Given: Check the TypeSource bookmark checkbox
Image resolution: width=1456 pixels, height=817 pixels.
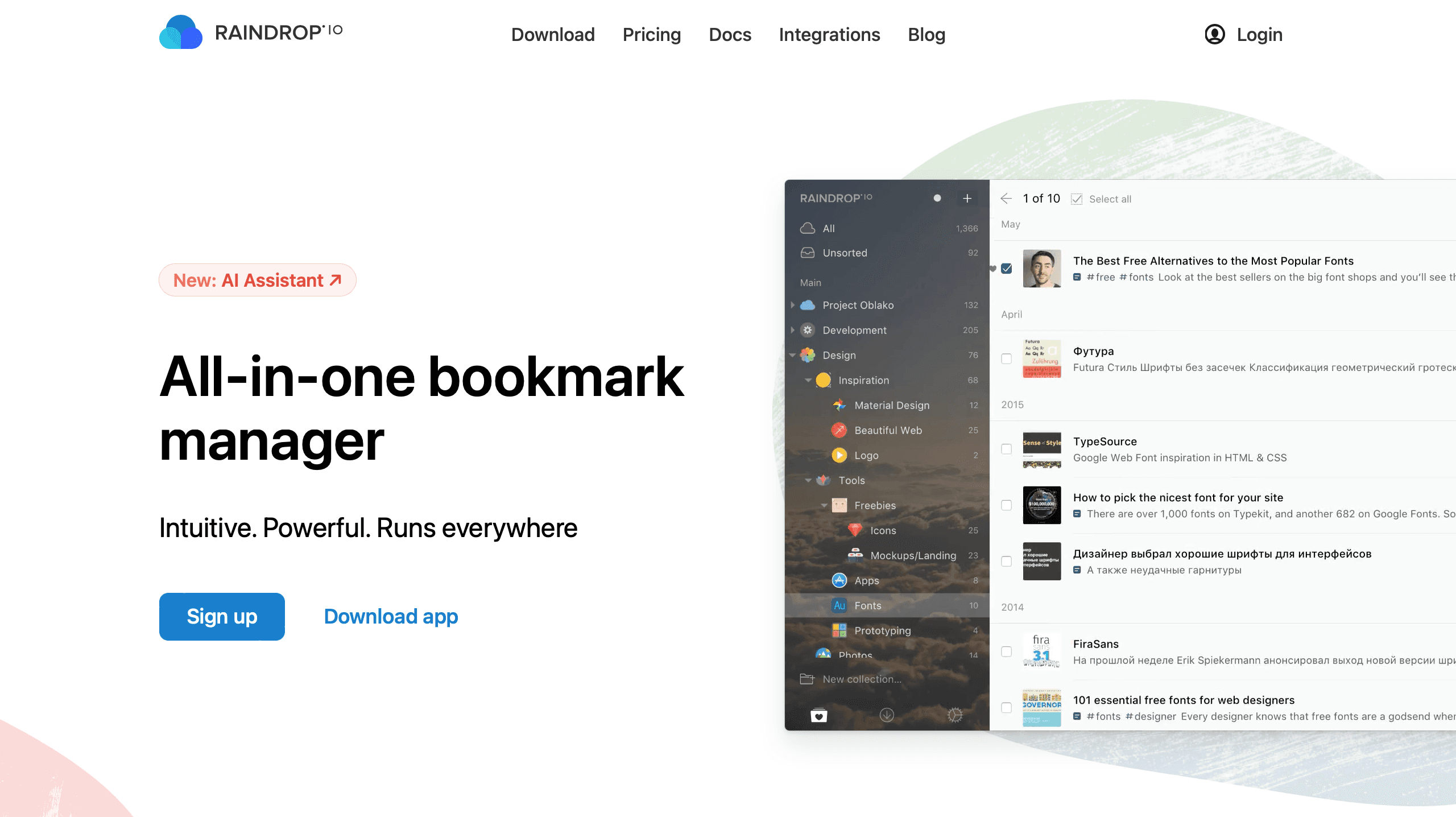Looking at the screenshot, I should 1007,449.
